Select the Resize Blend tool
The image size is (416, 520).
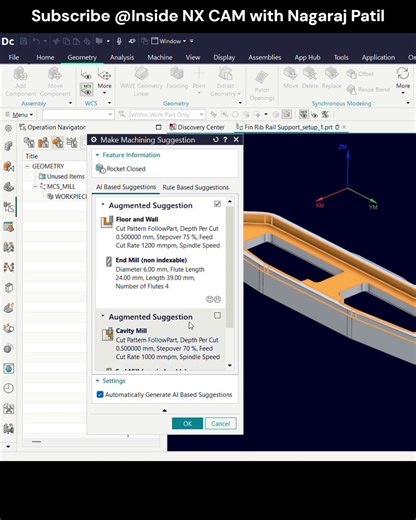point(368,89)
